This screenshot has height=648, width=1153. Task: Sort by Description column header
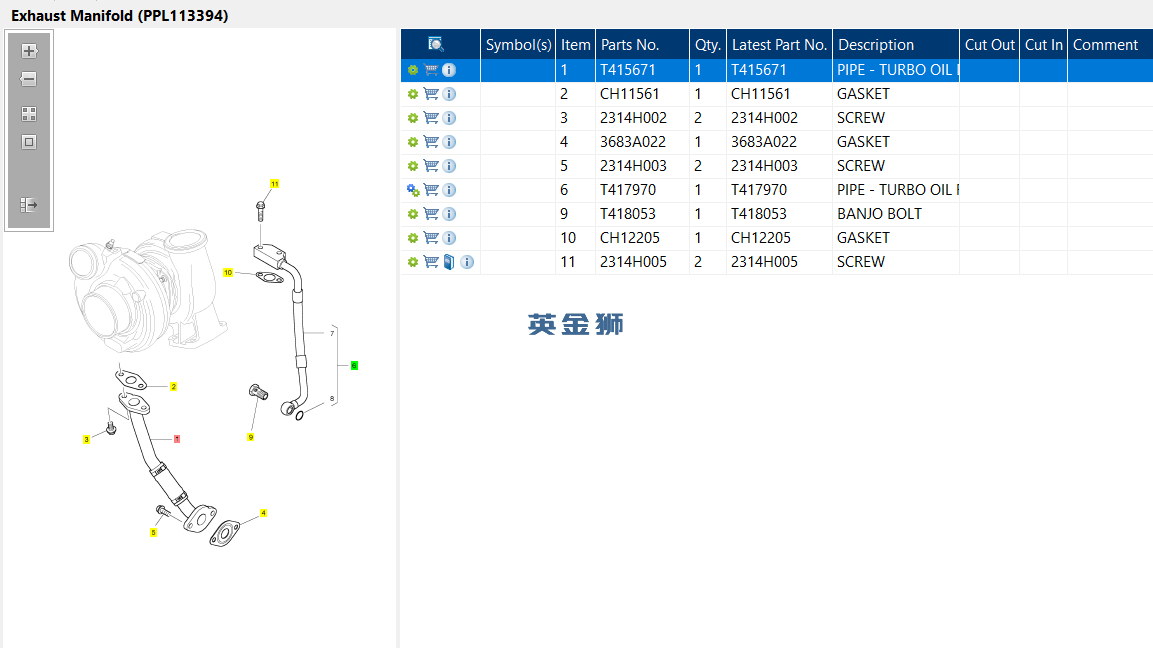point(896,45)
